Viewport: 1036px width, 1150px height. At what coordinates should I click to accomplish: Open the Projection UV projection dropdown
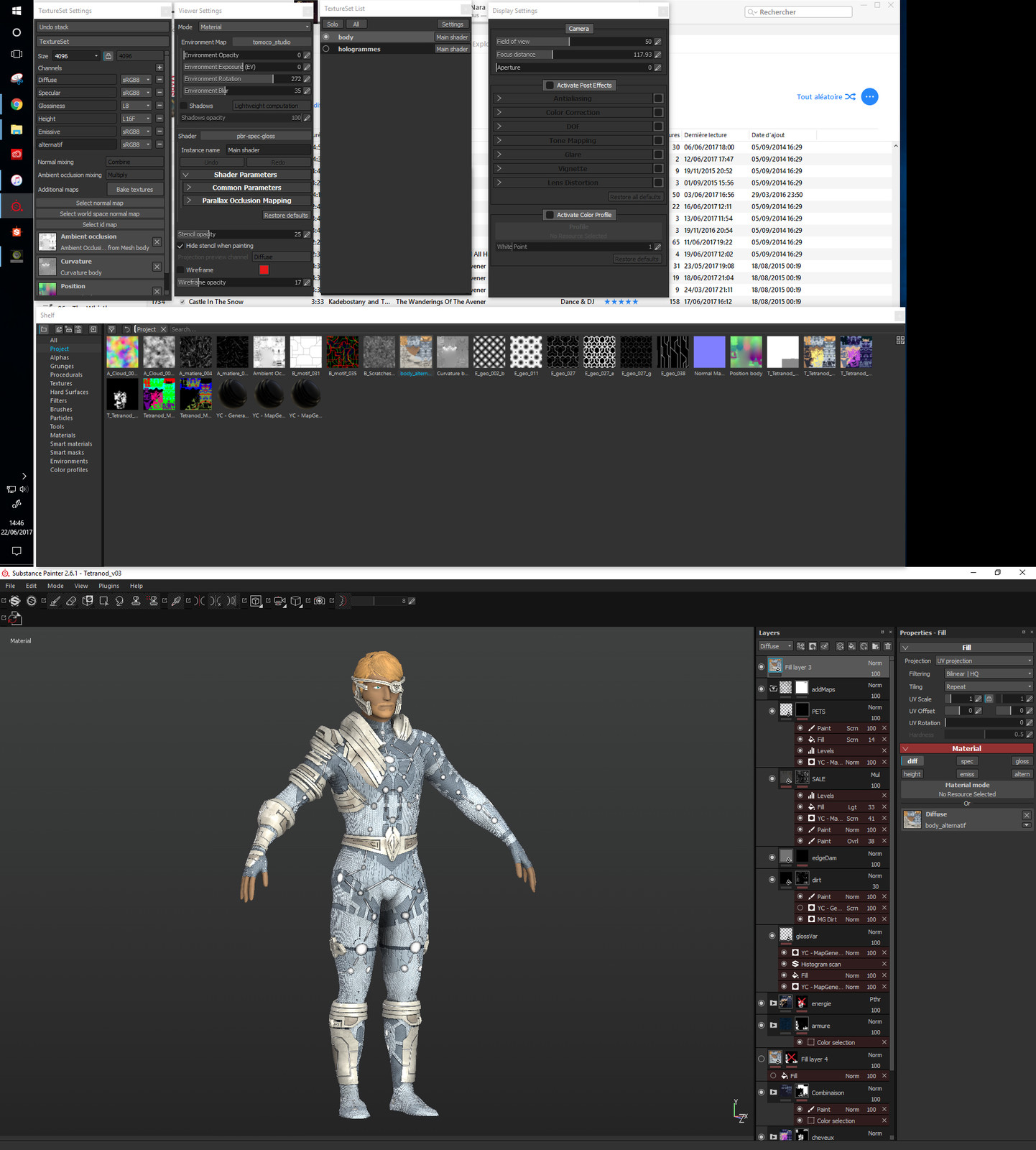tap(984, 661)
